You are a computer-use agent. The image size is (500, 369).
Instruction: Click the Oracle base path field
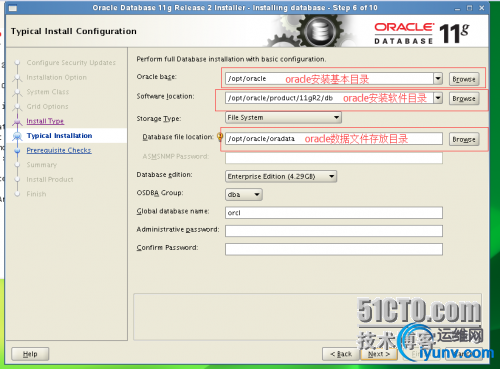point(329,79)
